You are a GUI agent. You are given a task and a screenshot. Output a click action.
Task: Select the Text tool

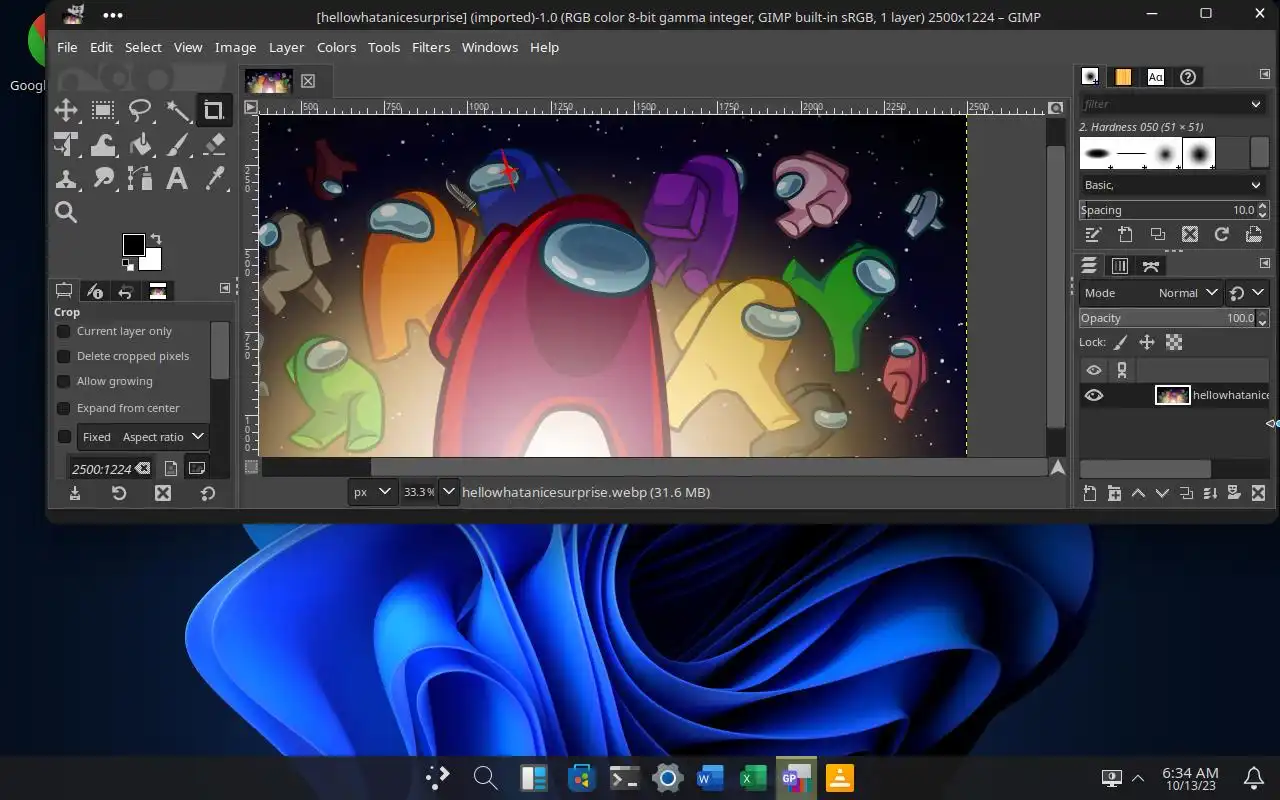pyautogui.click(x=177, y=178)
